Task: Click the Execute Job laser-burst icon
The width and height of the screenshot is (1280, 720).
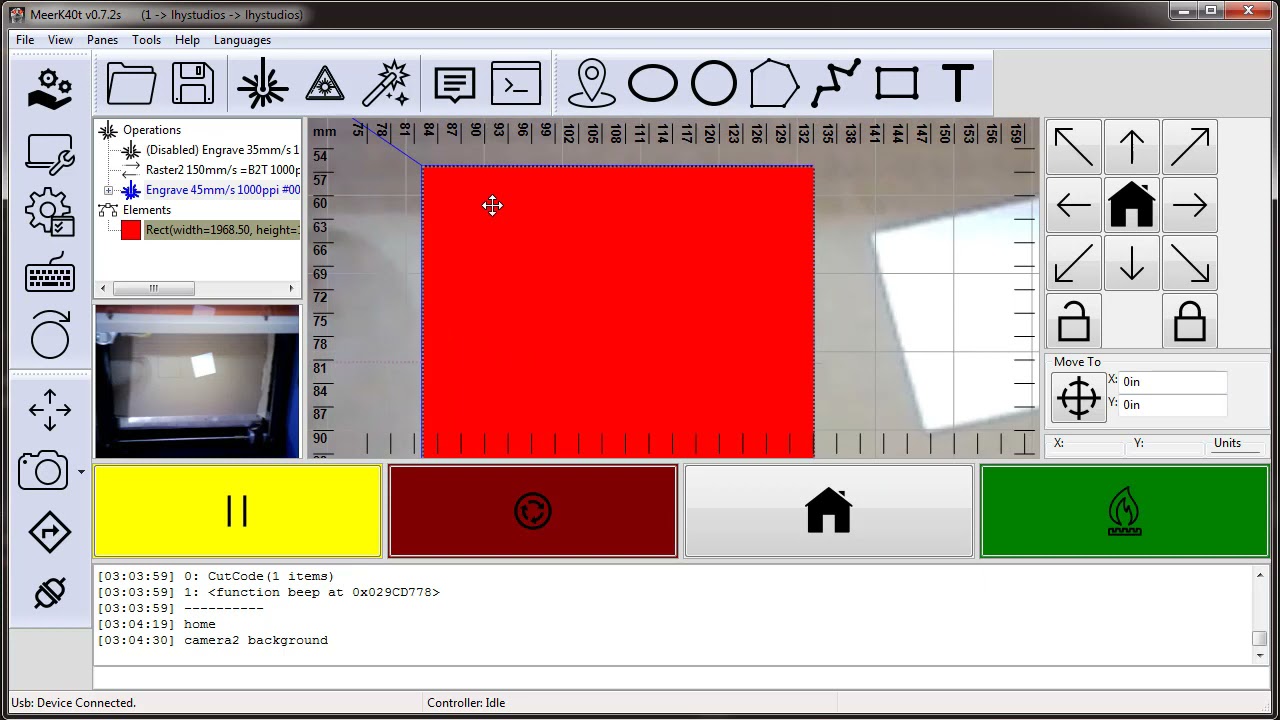Action: (263, 84)
